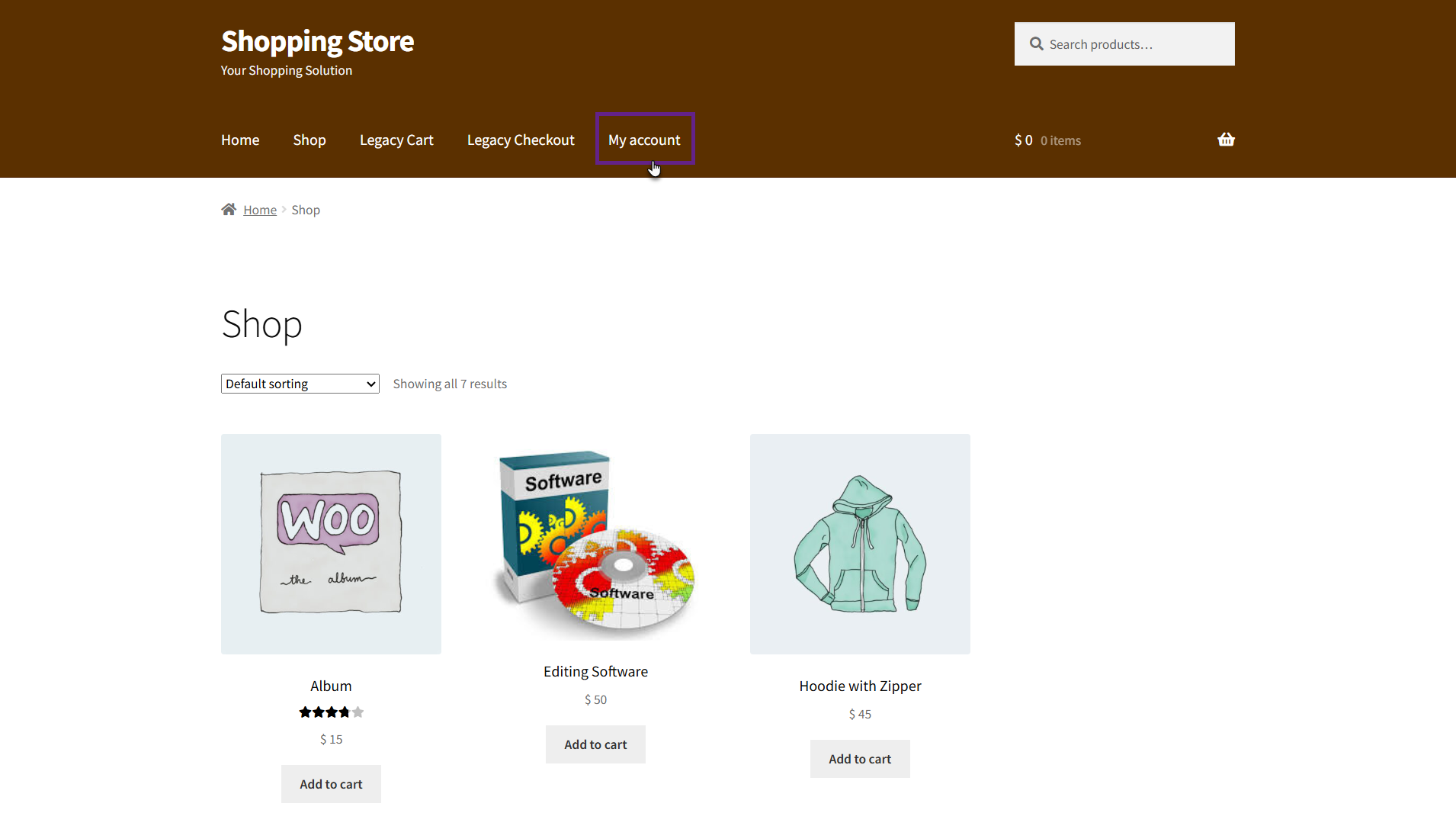Click the search magnifier icon
This screenshot has height=826, width=1456.
click(1036, 44)
